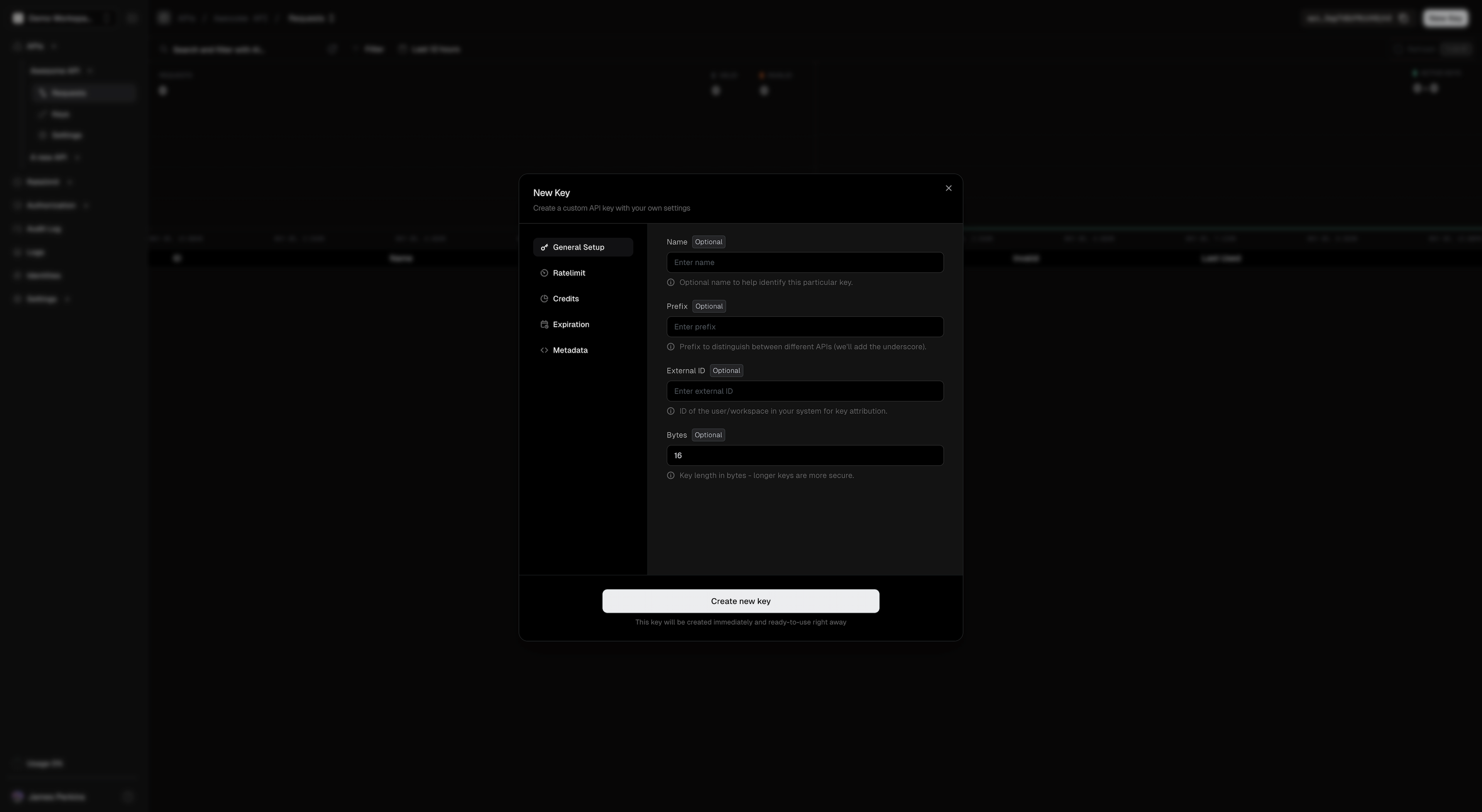Click the Bytes field showing 16

coord(805,456)
